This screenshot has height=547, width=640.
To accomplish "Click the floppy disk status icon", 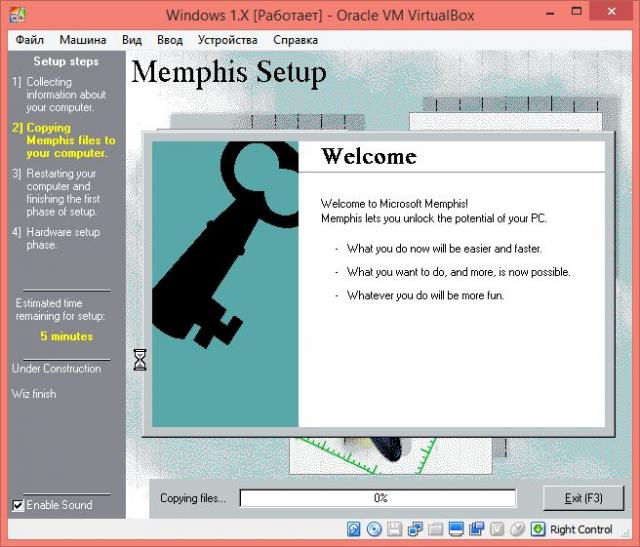I will (x=394, y=529).
